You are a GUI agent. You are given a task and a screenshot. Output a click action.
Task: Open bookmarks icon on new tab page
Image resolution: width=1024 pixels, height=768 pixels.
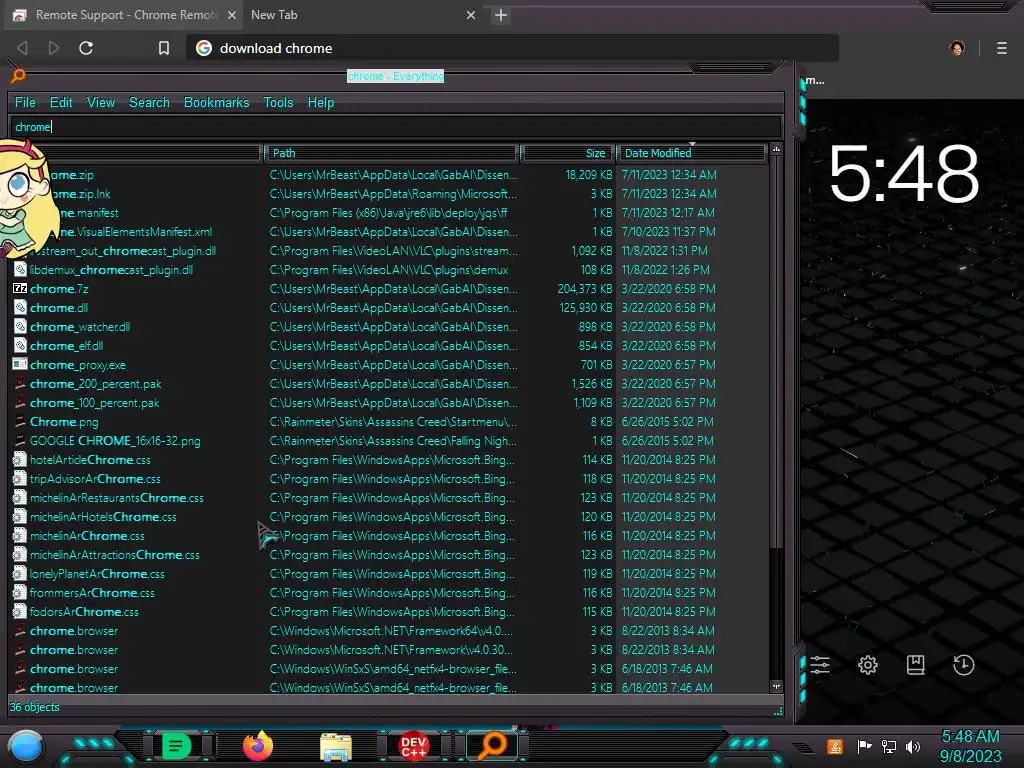click(916, 665)
